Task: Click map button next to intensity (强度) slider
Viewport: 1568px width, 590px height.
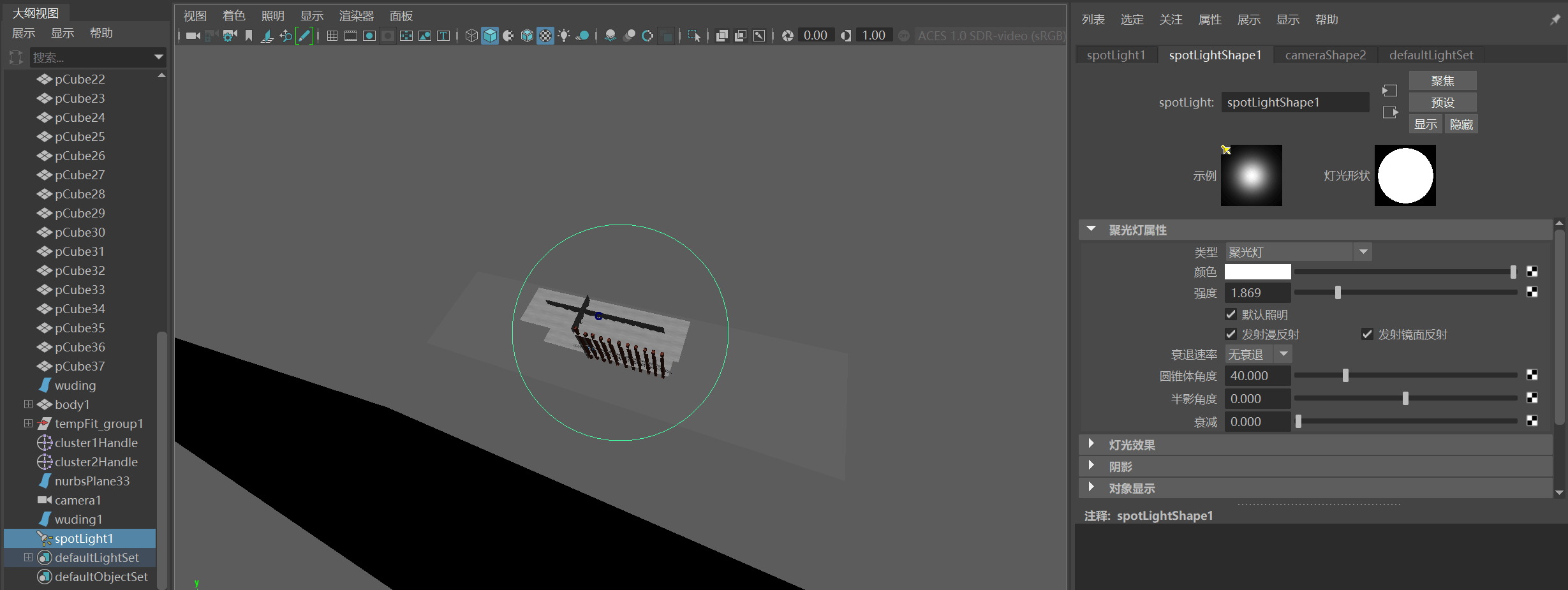Action: [1532, 292]
